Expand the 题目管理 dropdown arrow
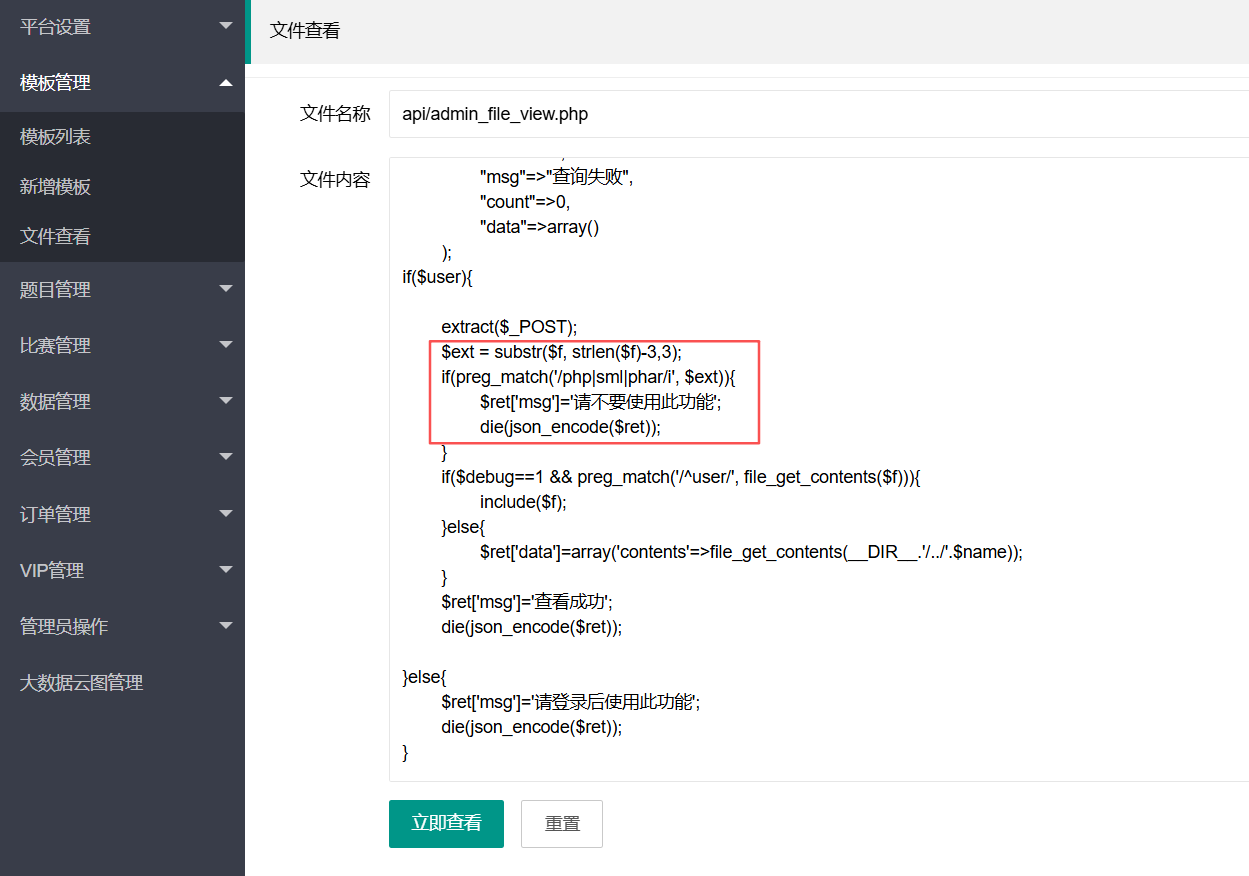This screenshot has height=876, width=1249. coord(225,289)
